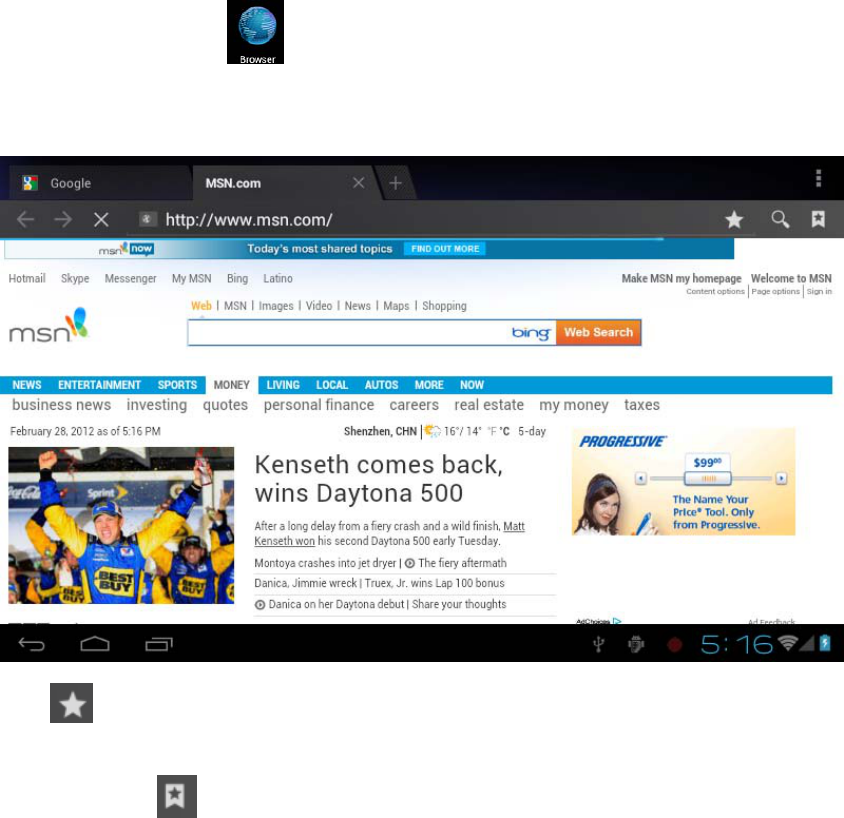Open Content options
This screenshot has height=818, width=844.
(715, 291)
